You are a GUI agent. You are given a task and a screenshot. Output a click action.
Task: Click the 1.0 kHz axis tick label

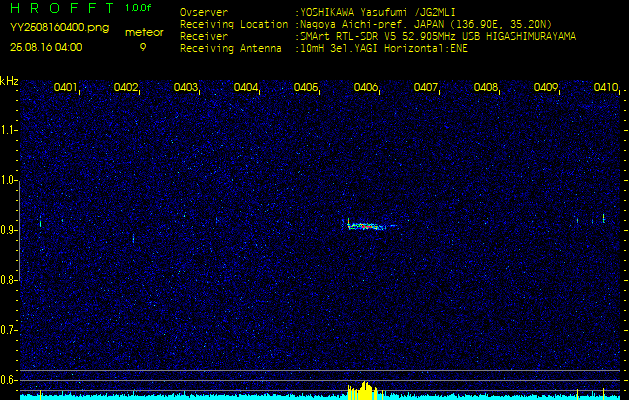click(8, 180)
